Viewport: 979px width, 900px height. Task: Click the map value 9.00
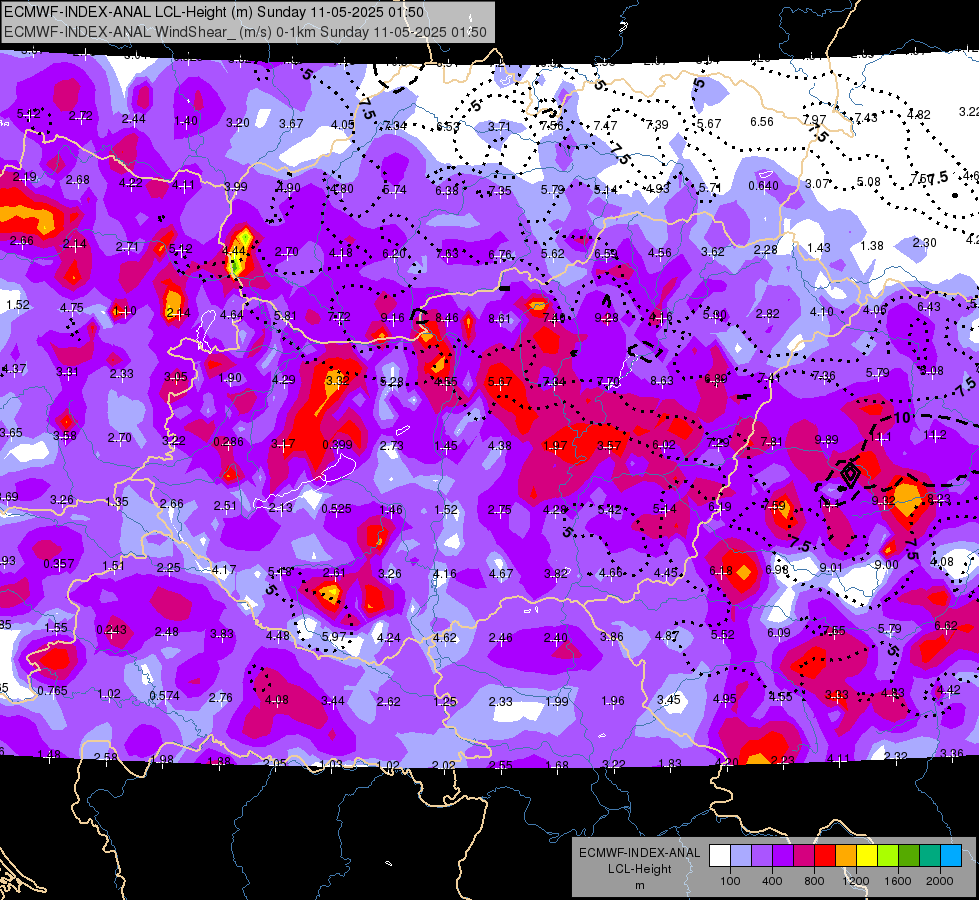tap(886, 565)
